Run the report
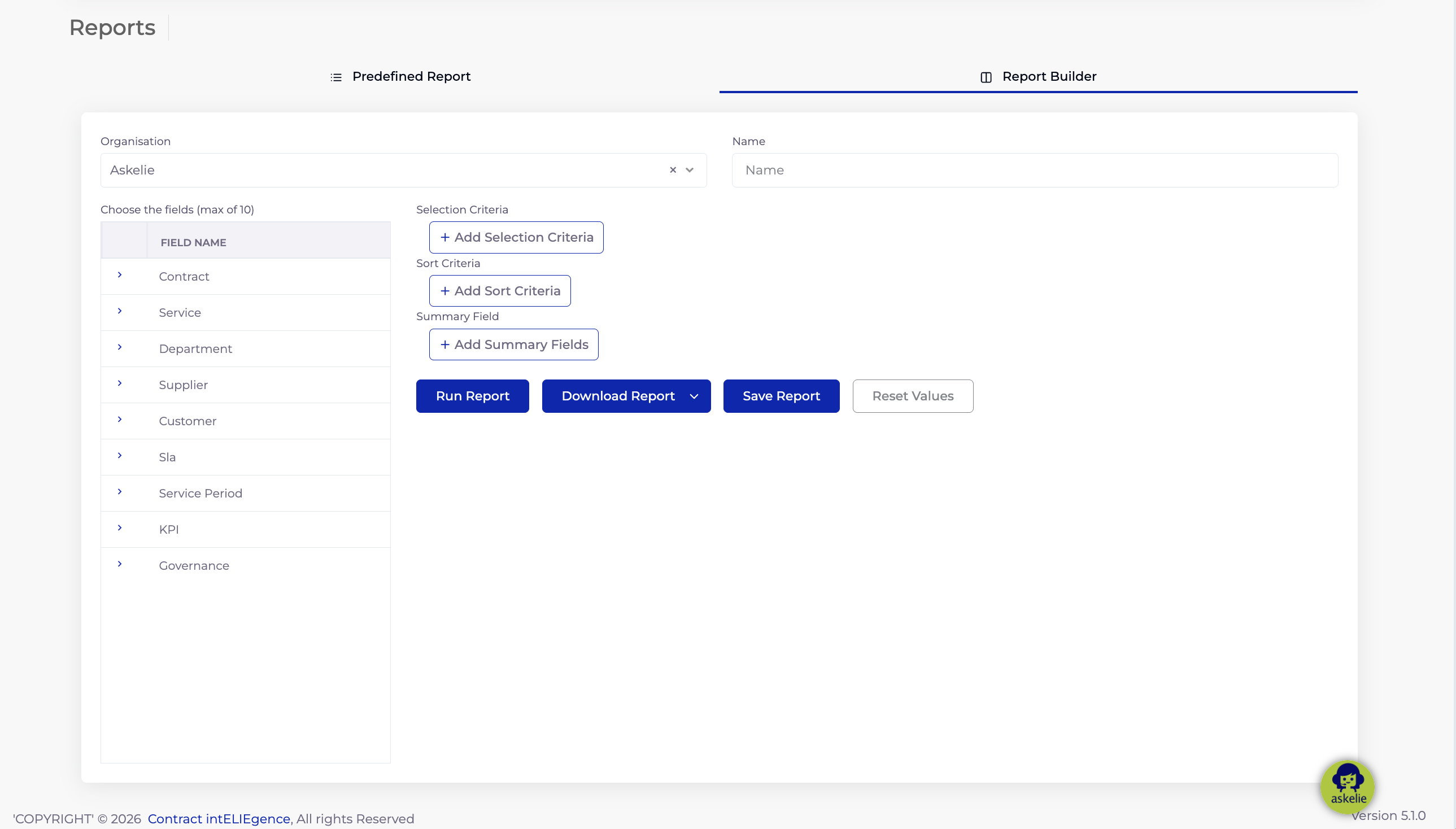Screen dimensions: 1456x829 pyautogui.click(x=472, y=396)
